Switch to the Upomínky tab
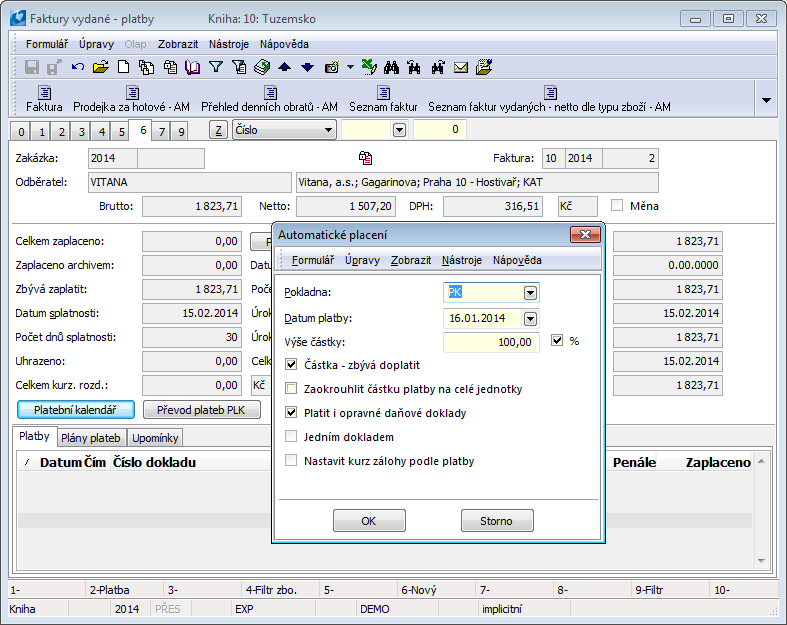 (155, 438)
